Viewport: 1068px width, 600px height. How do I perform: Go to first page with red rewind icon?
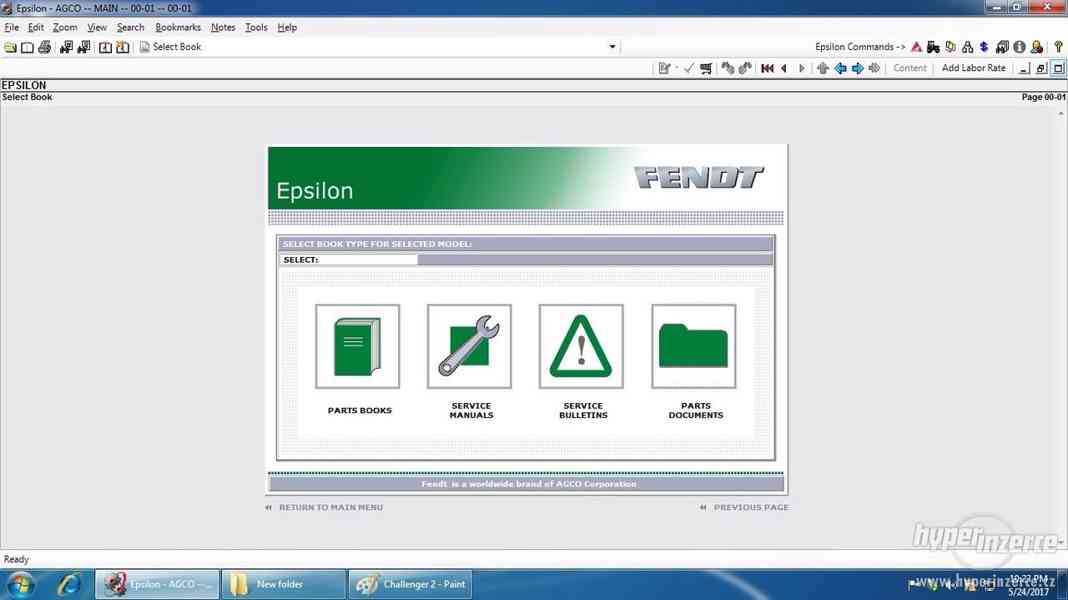click(x=767, y=68)
